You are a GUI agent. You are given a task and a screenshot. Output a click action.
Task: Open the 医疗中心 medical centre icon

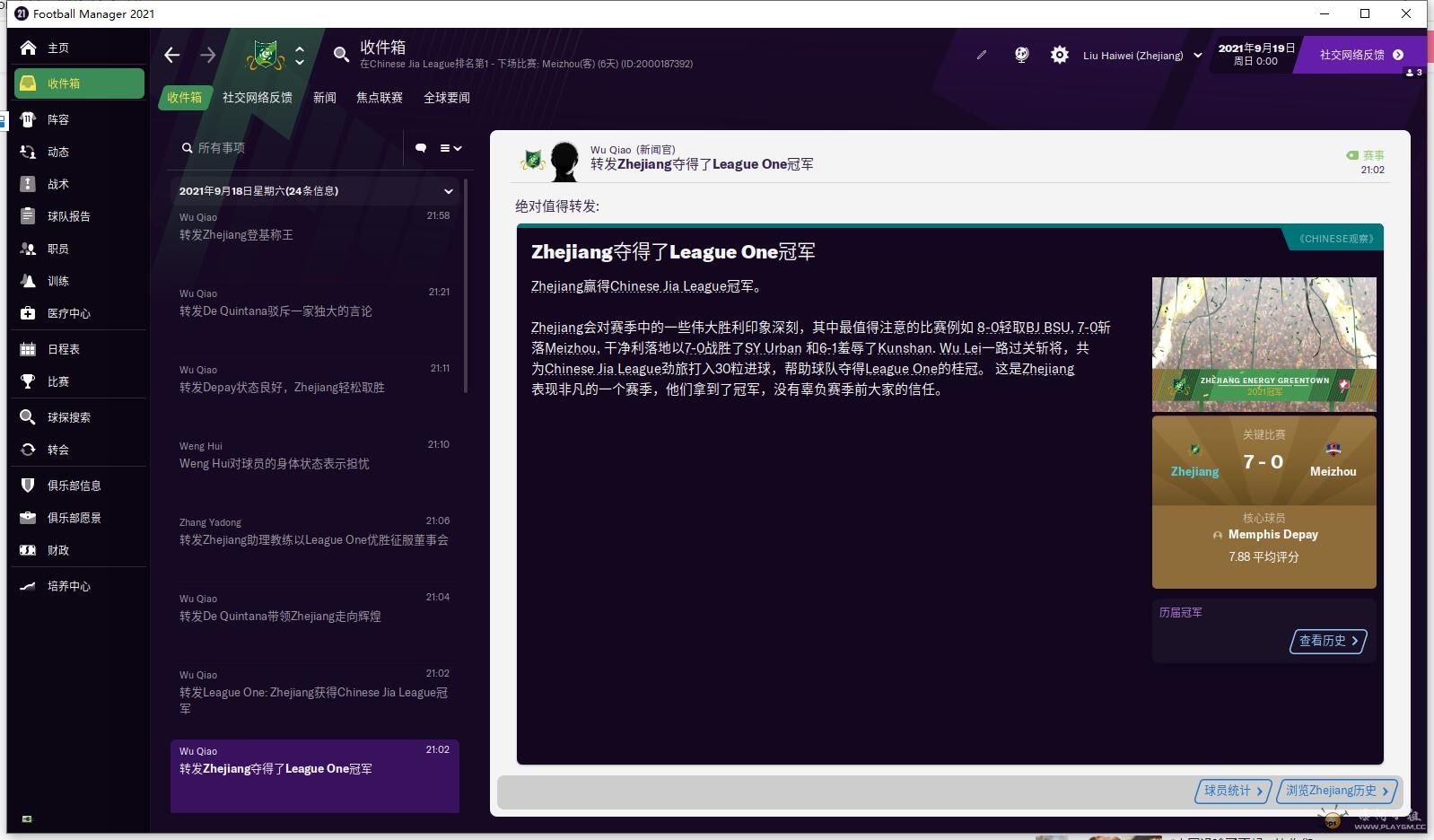[28, 313]
